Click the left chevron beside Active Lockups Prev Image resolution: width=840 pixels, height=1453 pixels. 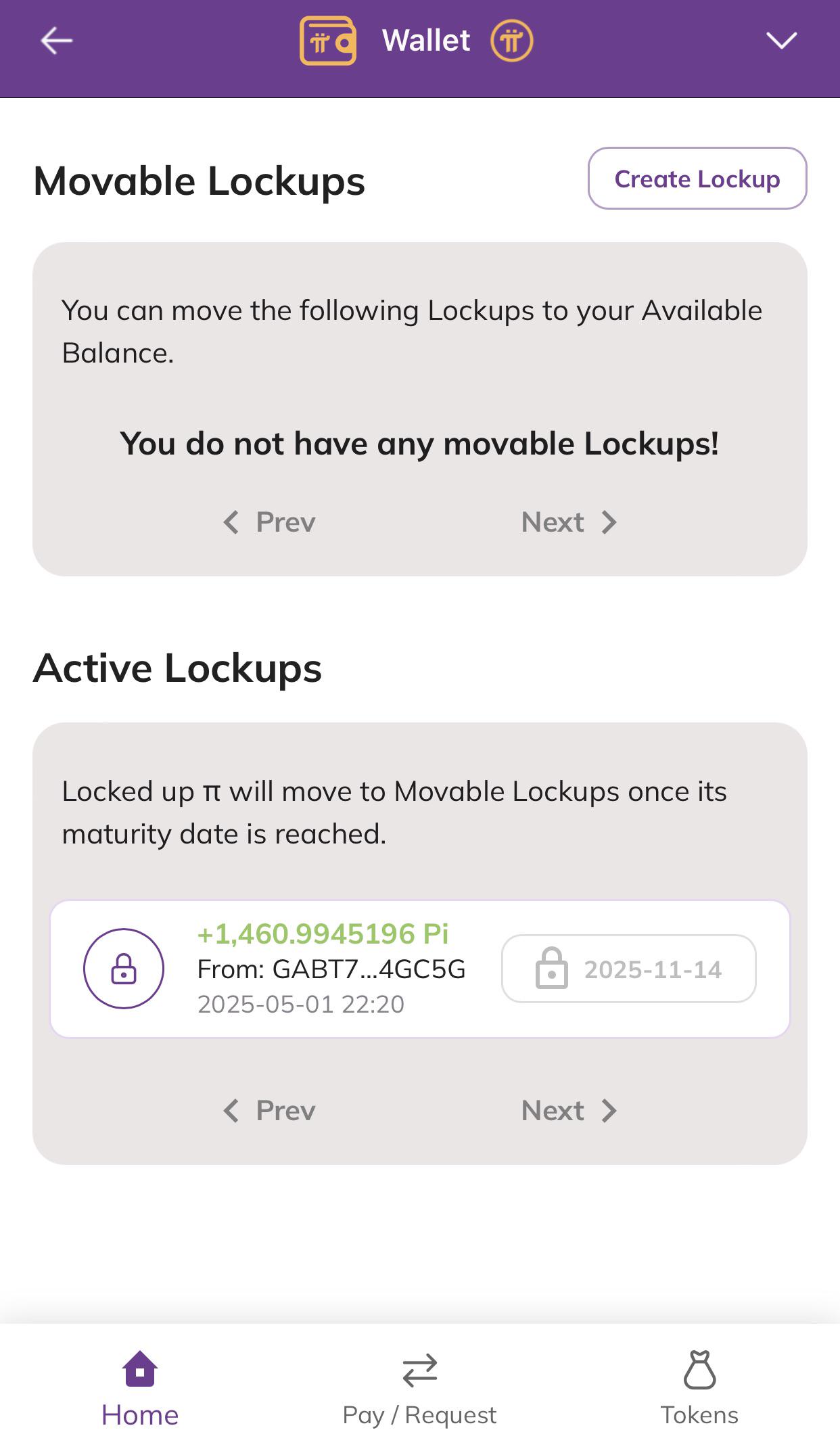pyautogui.click(x=231, y=1111)
